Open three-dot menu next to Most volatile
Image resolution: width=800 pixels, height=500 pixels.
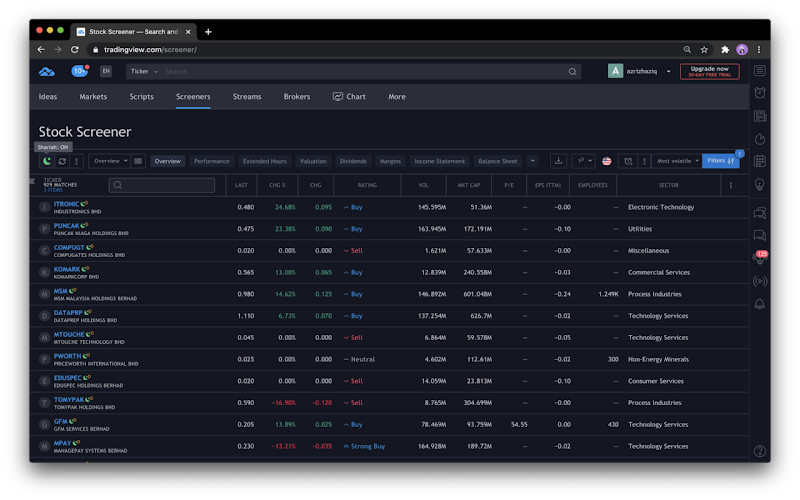tap(644, 161)
